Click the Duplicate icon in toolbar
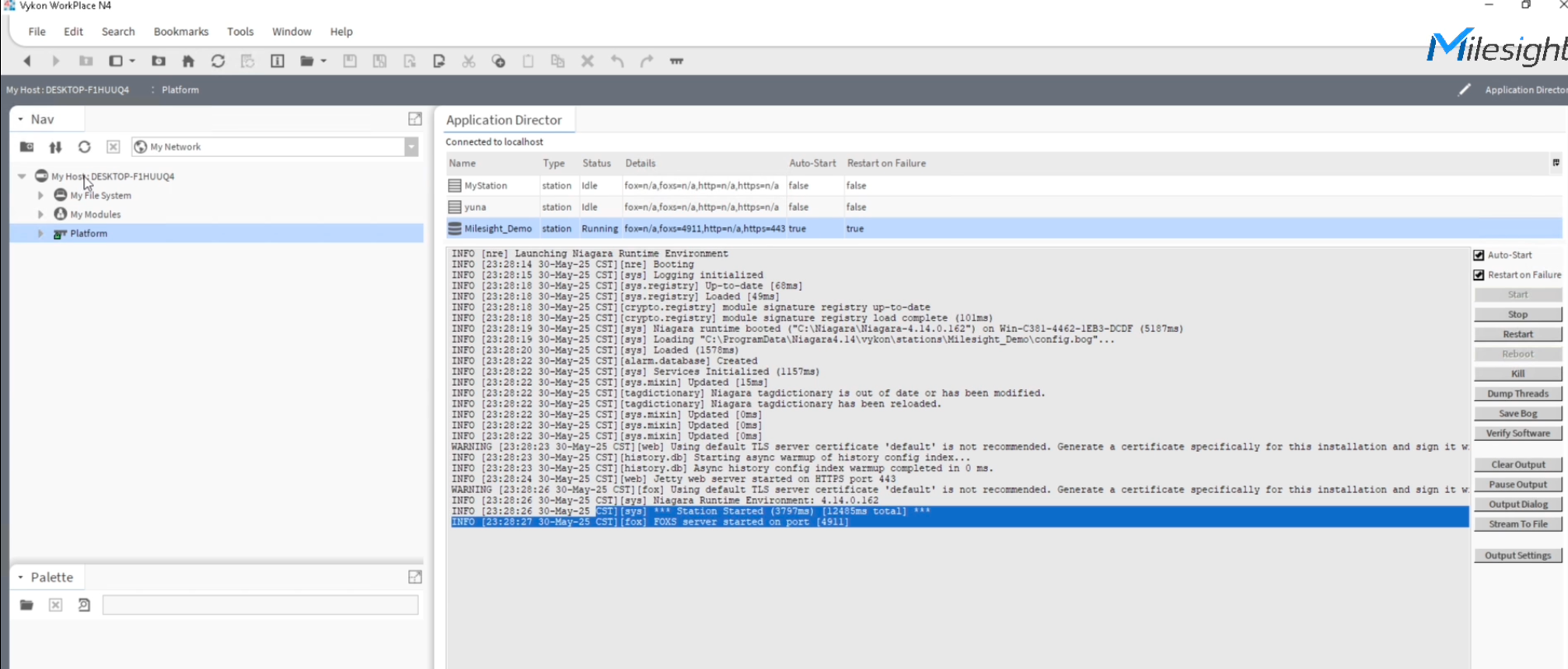The image size is (1568, 669). point(557,61)
